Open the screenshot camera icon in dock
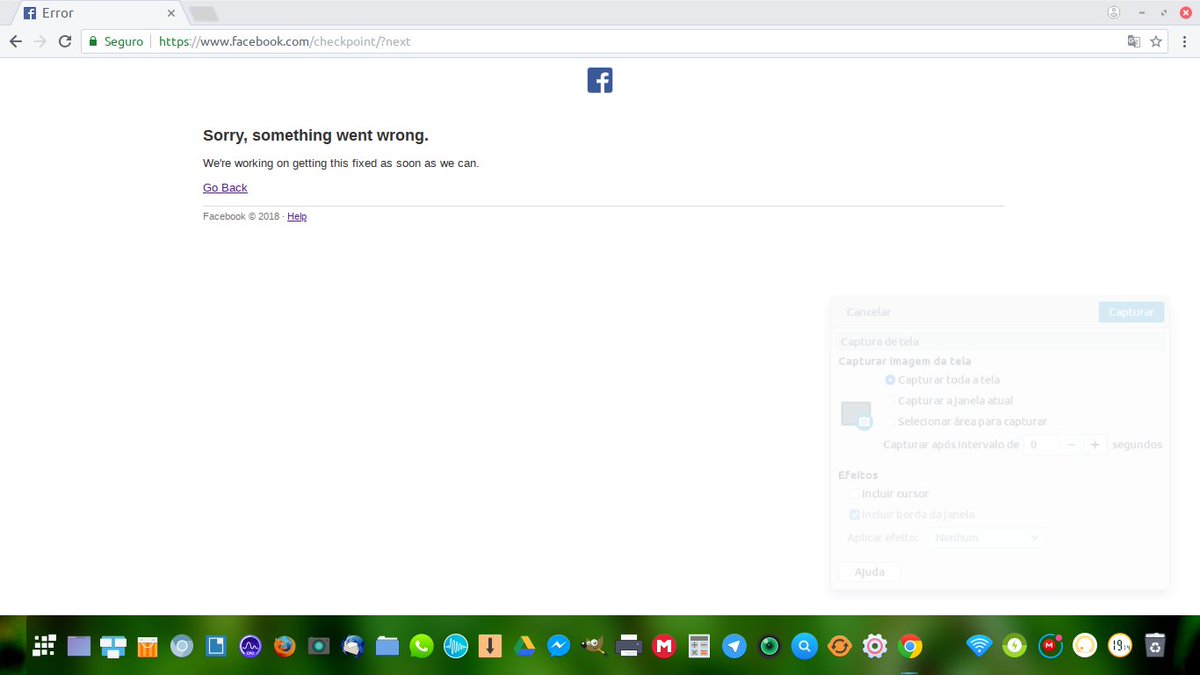Screen dimensions: 1200x675 [x=319, y=646]
